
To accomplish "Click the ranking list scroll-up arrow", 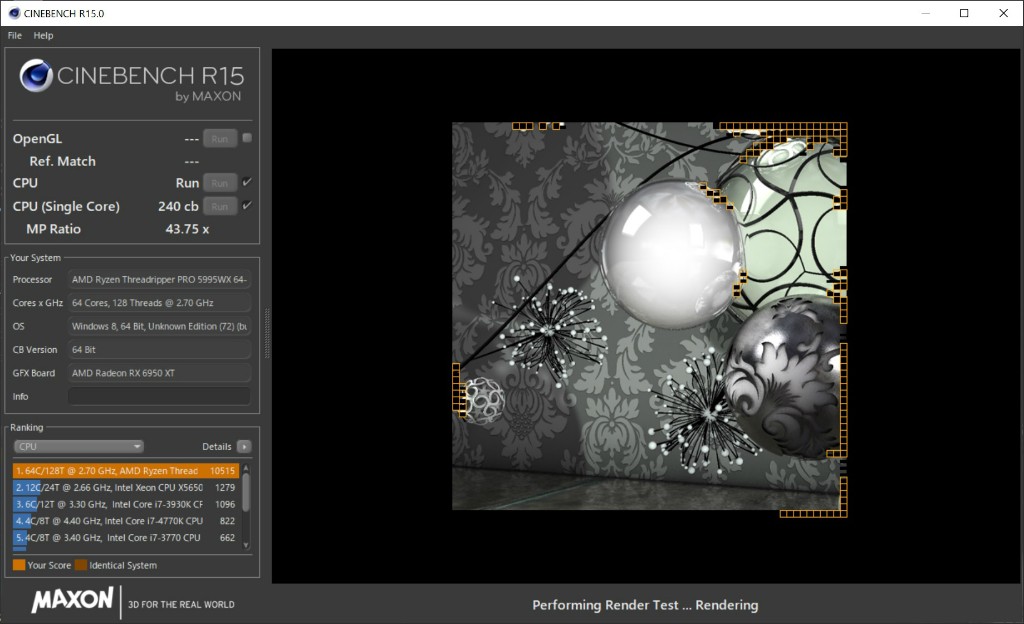I will tap(246, 467).
